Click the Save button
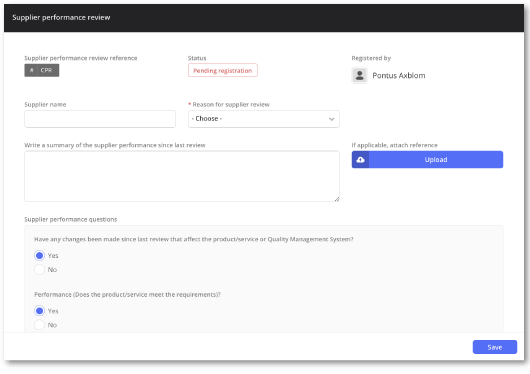The width and height of the screenshot is (530, 374). click(x=495, y=347)
